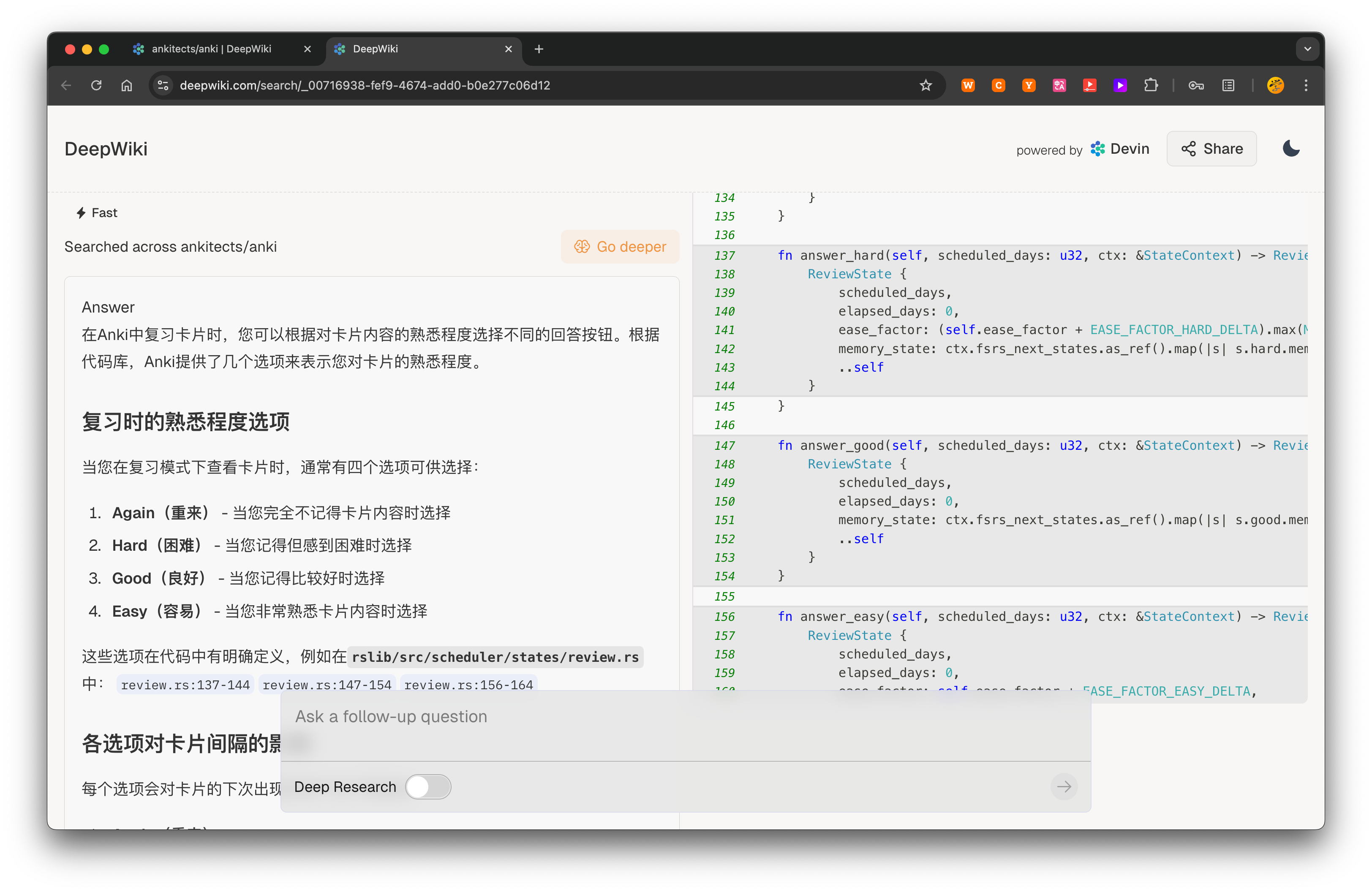Open citation review.rs:137-144
This screenshot has width=1372, height=892.
click(x=185, y=685)
